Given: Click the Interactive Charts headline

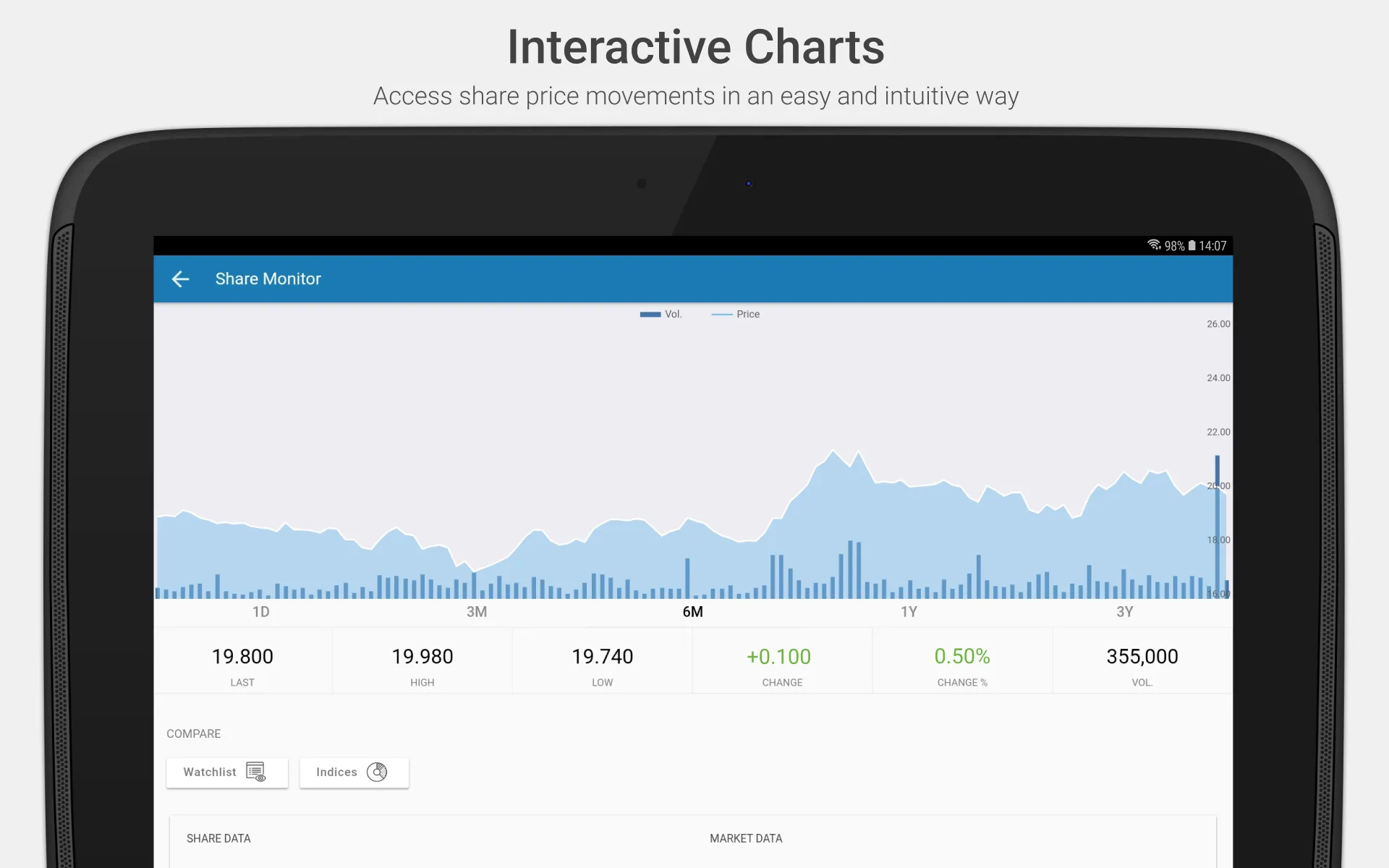Looking at the screenshot, I should click(x=696, y=47).
